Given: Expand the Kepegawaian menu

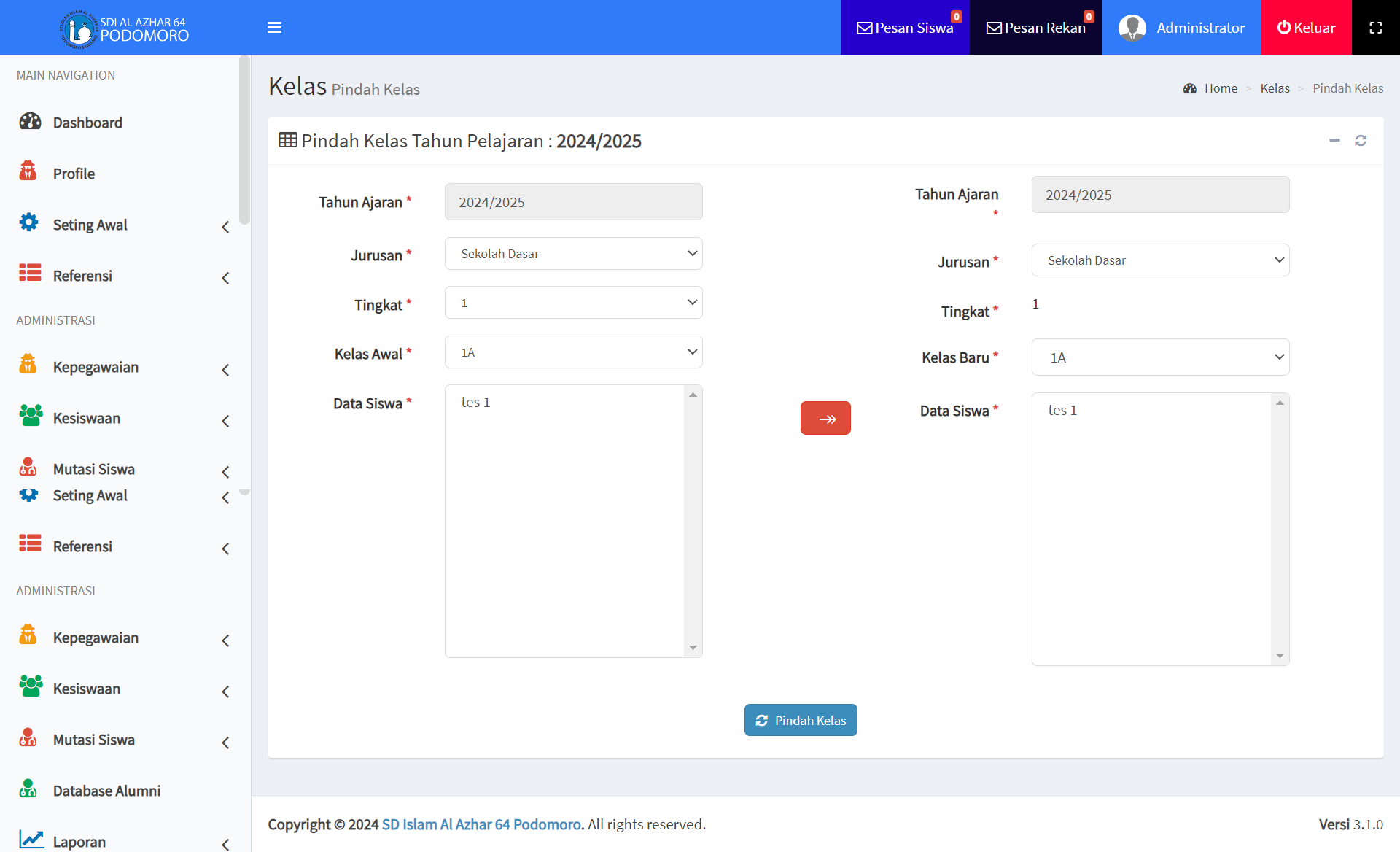Looking at the screenshot, I should pos(96,367).
